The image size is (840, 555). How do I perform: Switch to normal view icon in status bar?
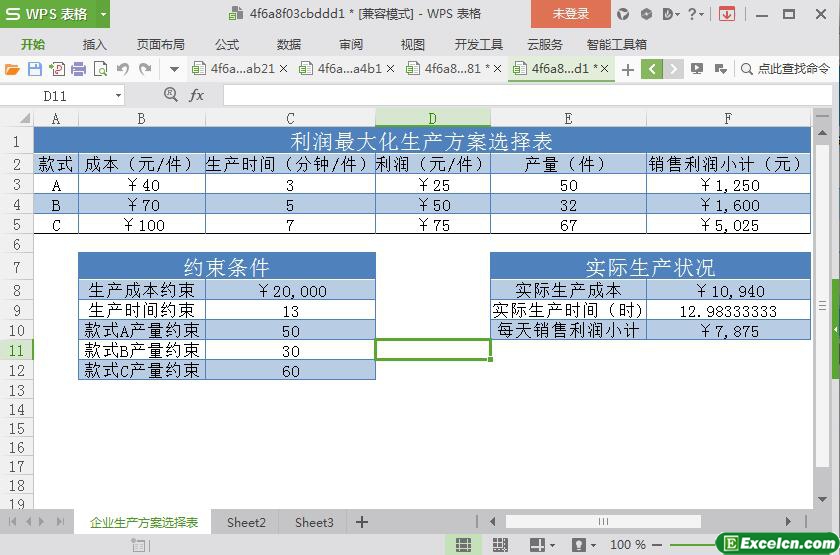(x=463, y=545)
